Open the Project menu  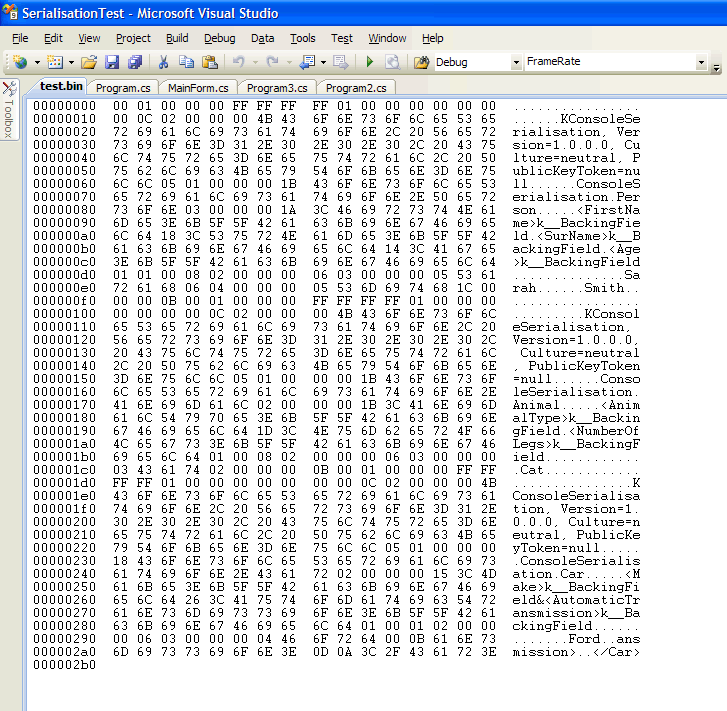(x=133, y=38)
